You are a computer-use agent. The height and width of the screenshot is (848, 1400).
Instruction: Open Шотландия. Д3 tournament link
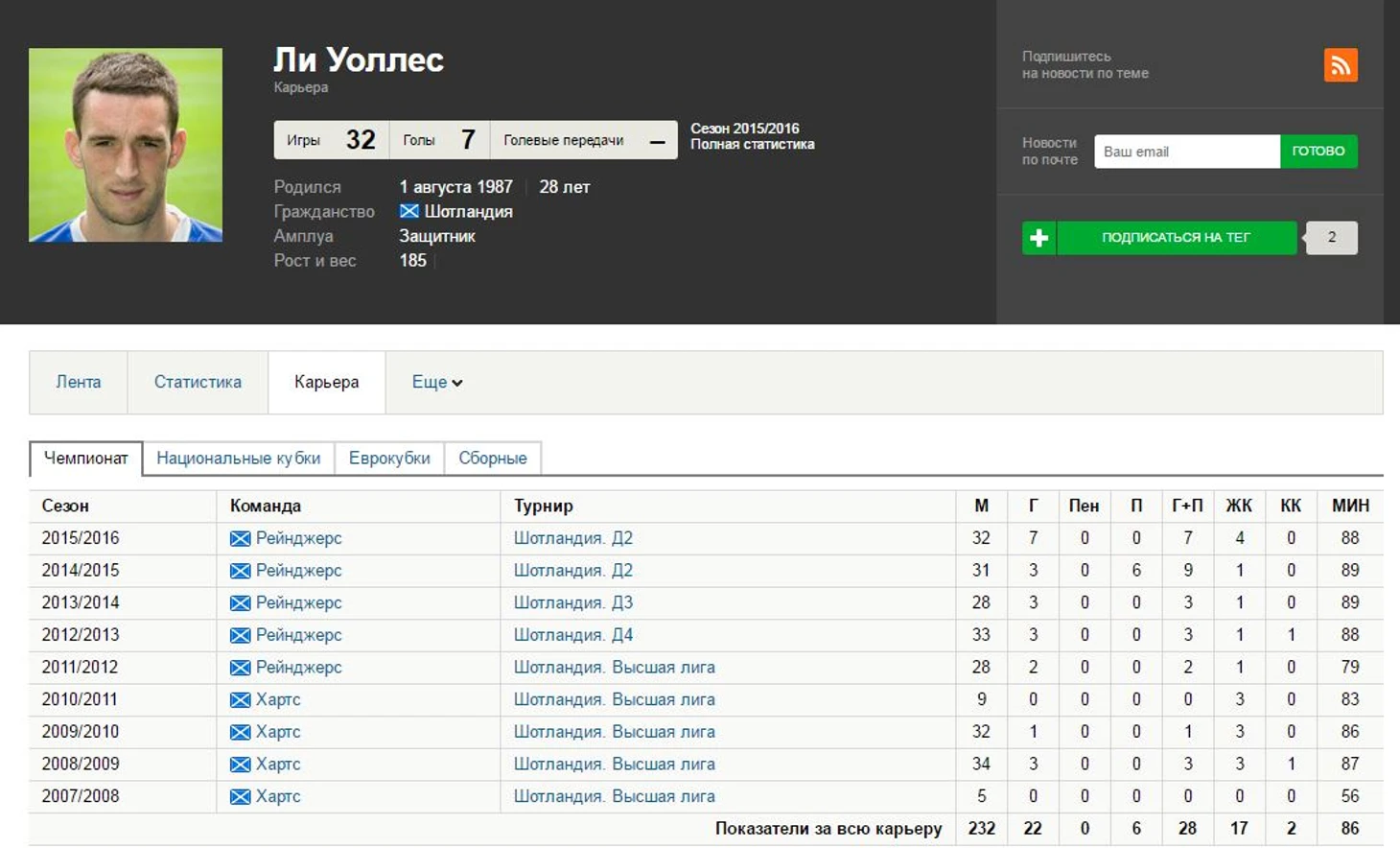click(572, 603)
